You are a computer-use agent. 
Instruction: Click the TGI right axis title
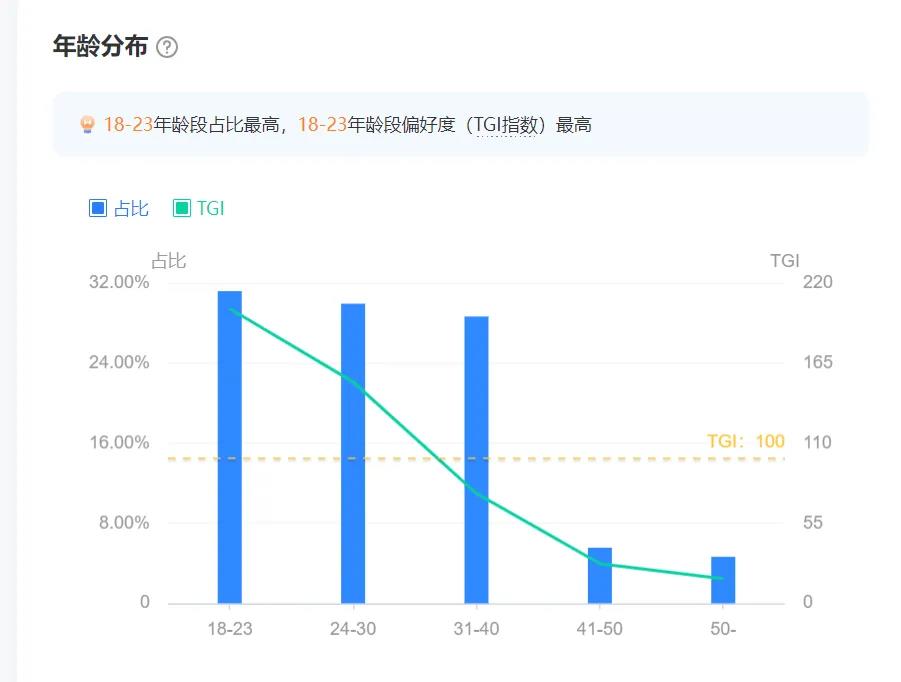coord(786,260)
